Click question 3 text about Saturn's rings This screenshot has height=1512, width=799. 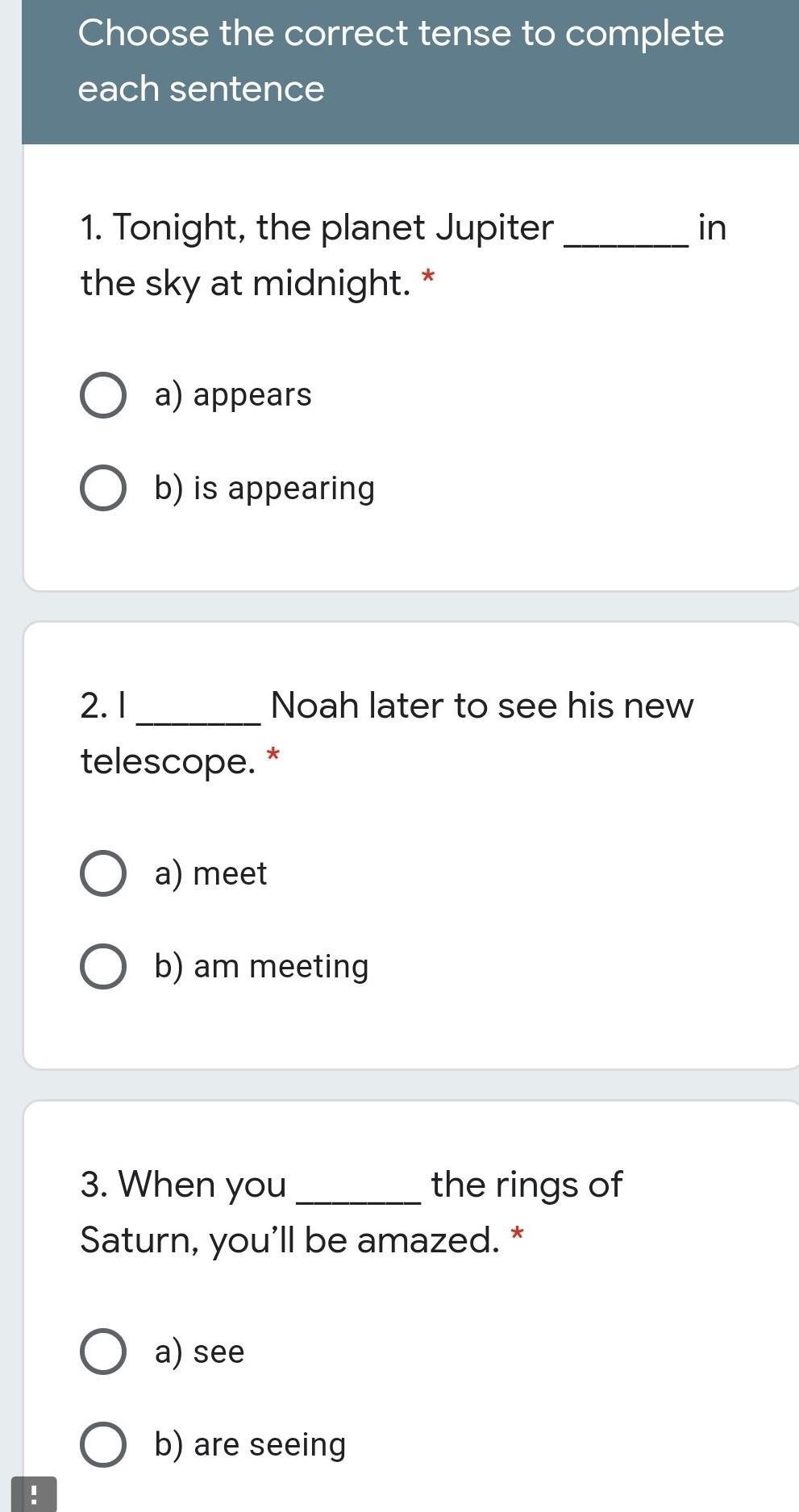[351, 1211]
